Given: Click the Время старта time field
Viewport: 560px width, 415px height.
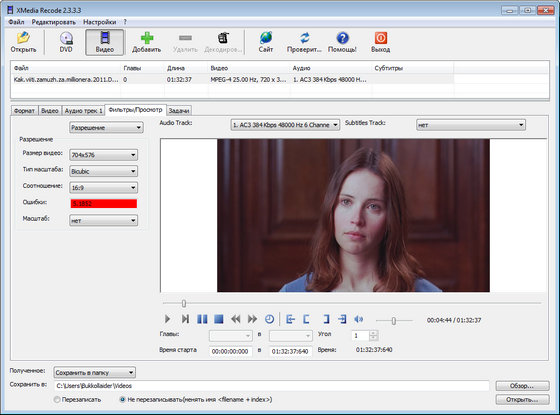Looking at the screenshot, I should point(230,351).
